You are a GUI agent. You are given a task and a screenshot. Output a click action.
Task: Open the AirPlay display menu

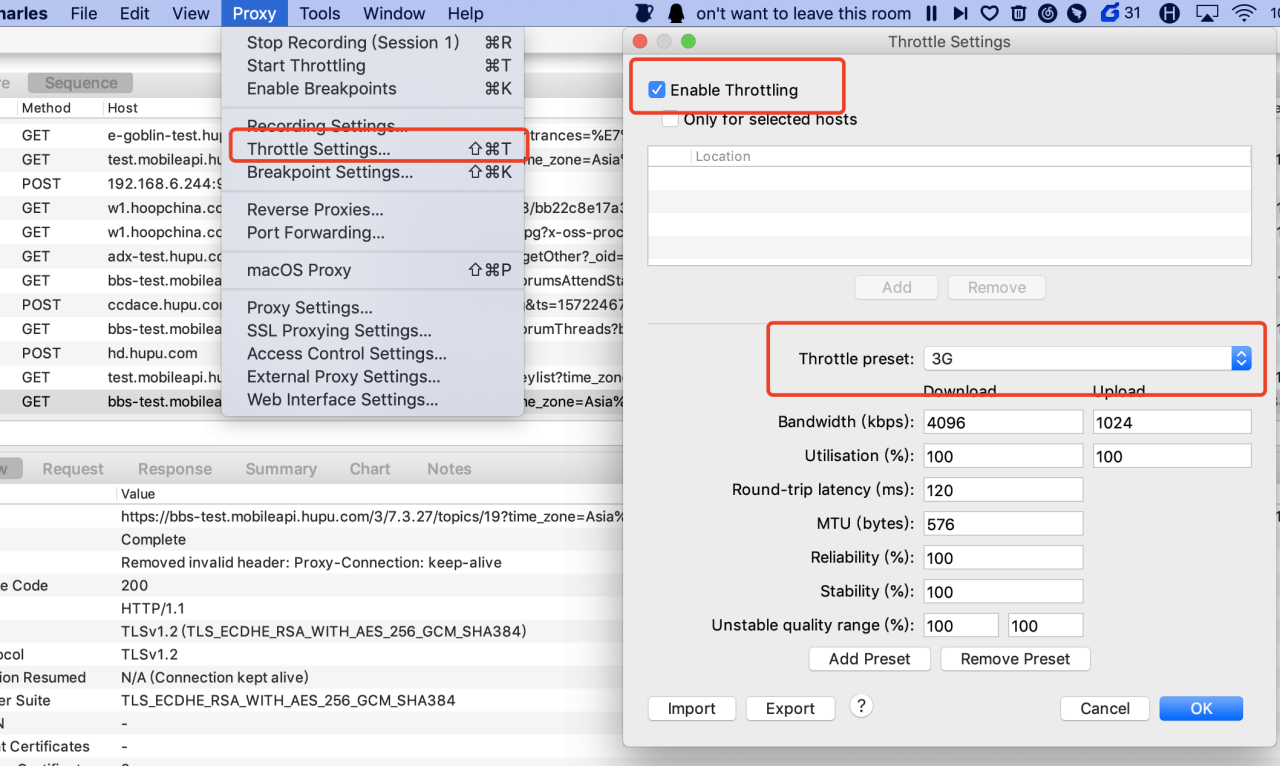(x=1207, y=13)
